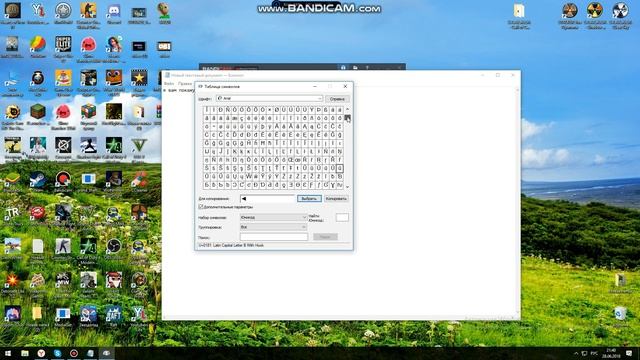The image size is (640, 360).
Task: Launch the Raft game shortcut
Action: tap(113, 314)
